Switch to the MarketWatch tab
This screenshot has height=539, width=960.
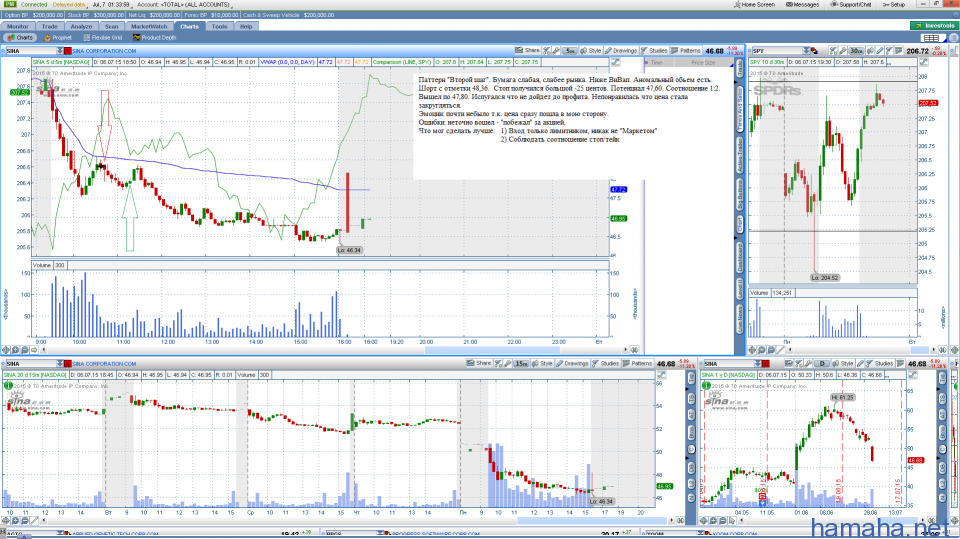pyautogui.click(x=149, y=26)
